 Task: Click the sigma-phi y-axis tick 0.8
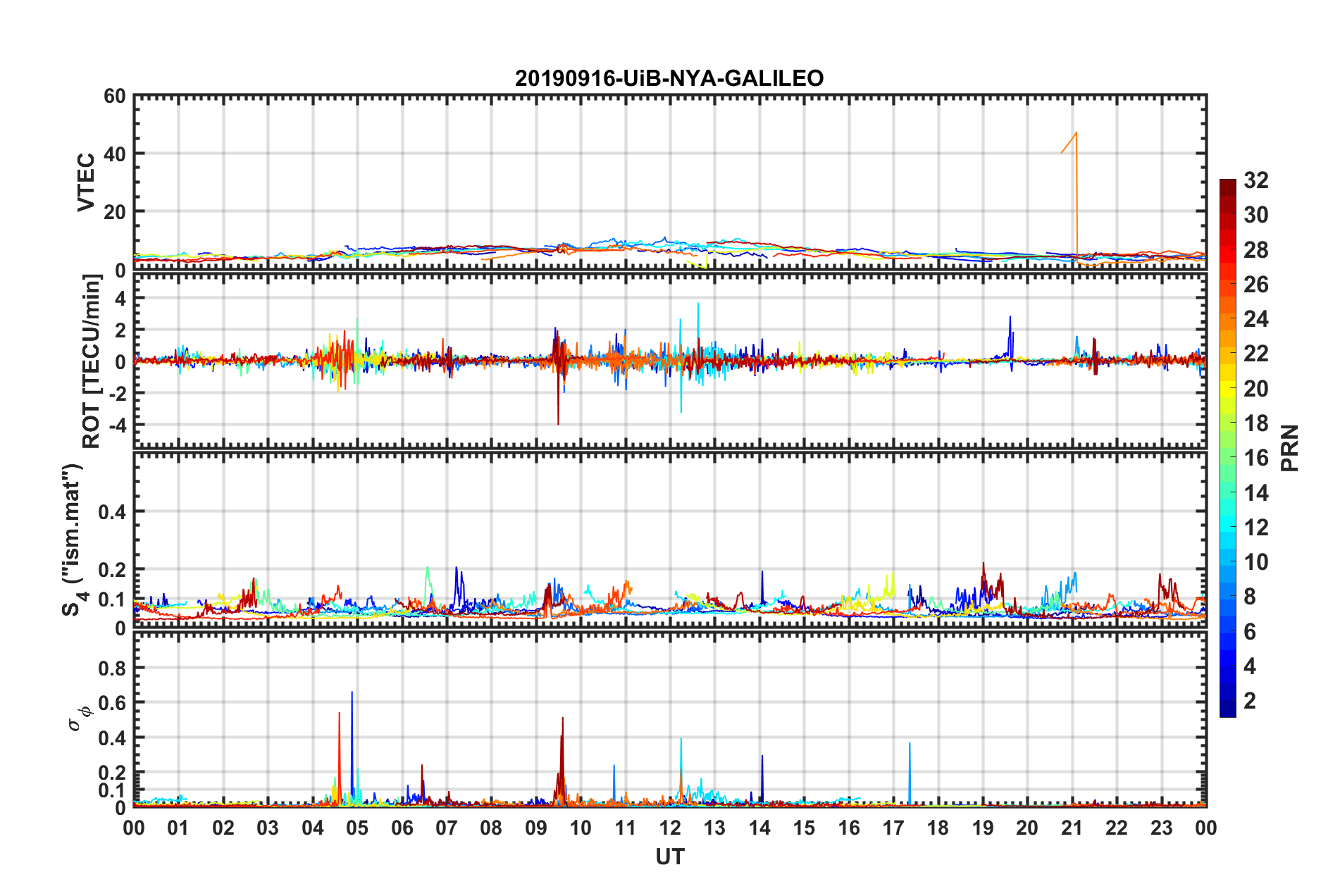click(x=112, y=668)
